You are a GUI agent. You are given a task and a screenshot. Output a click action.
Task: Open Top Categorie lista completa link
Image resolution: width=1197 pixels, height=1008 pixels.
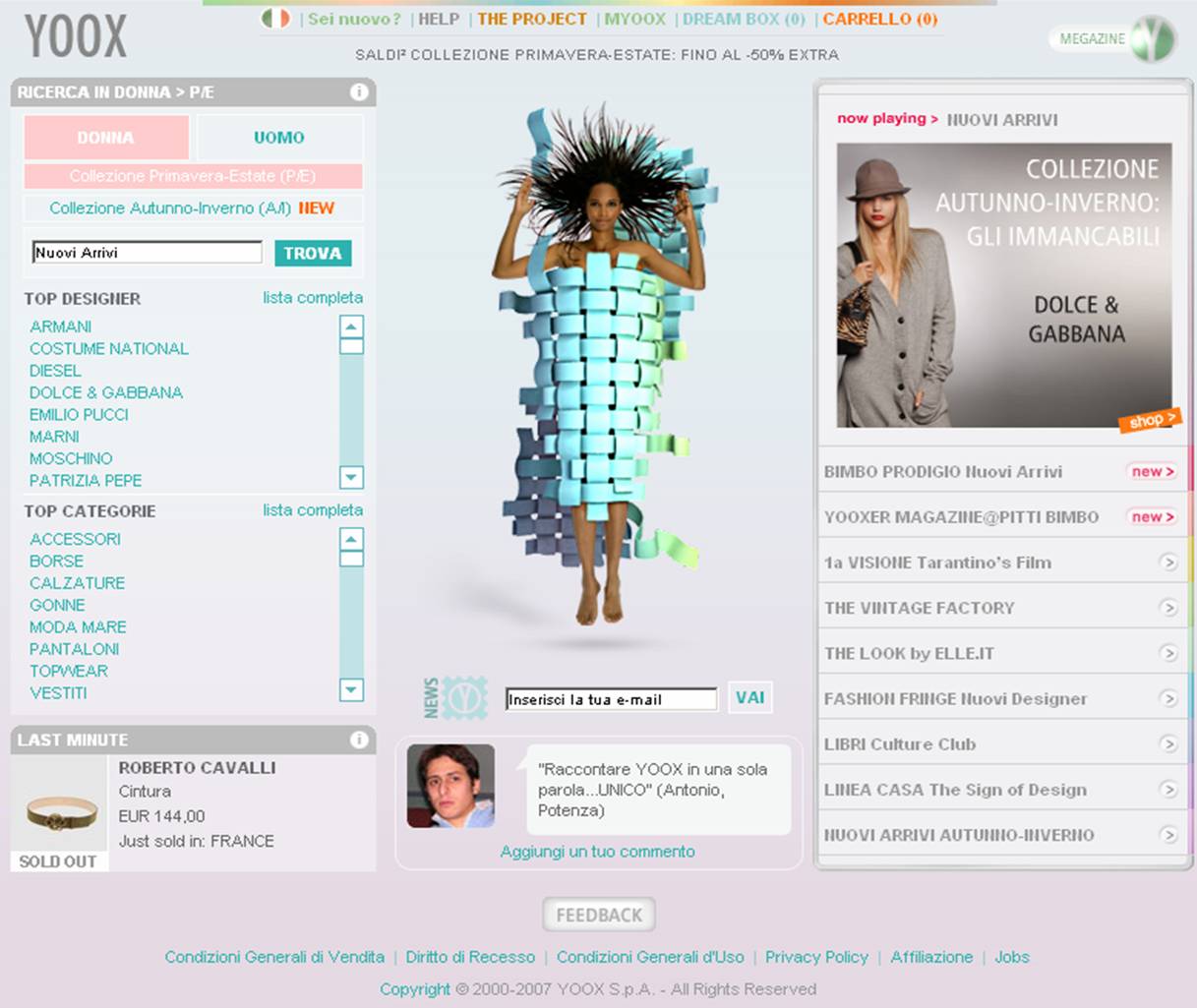click(313, 509)
